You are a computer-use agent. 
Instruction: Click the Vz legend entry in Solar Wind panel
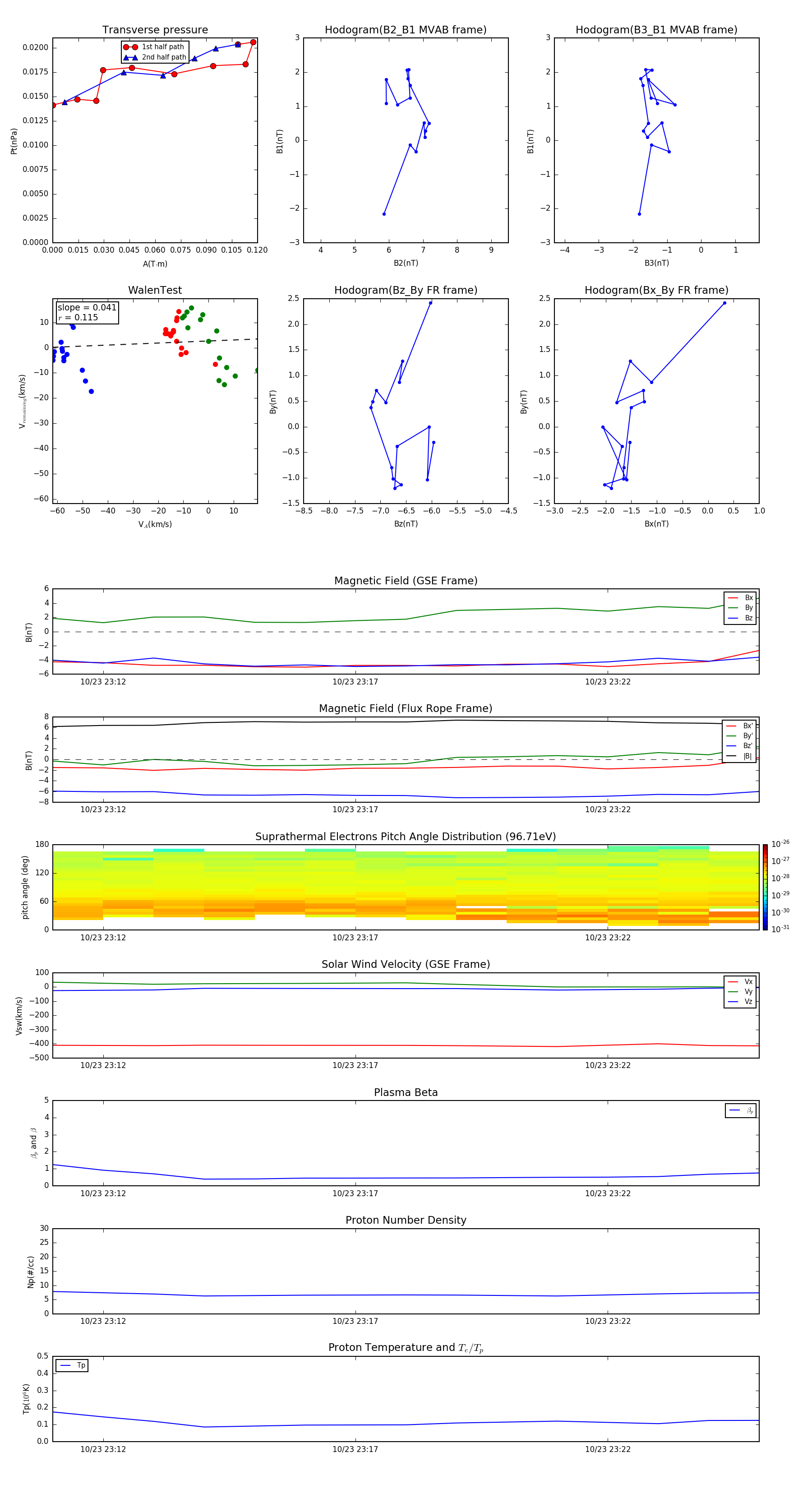click(x=740, y=1001)
